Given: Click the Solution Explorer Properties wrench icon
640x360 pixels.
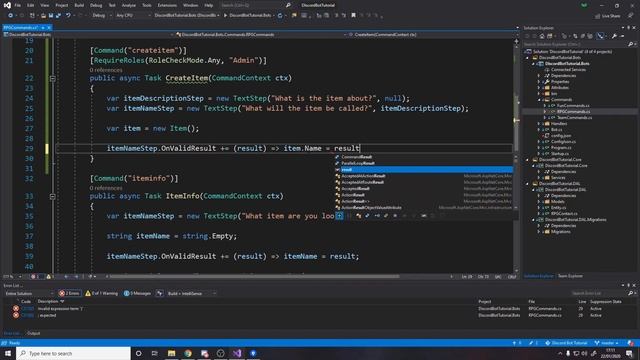Looking at the screenshot, I should point(614,36).
